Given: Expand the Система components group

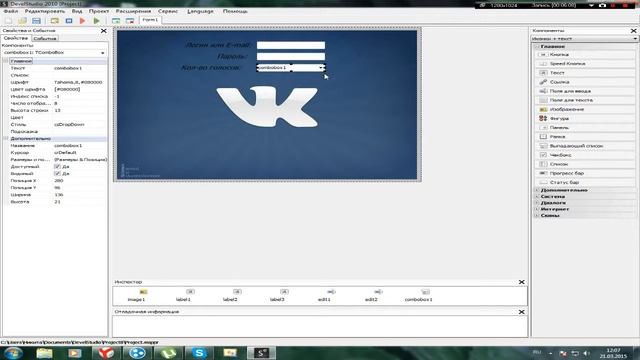Looking at the screenshot, I should 537,196.
